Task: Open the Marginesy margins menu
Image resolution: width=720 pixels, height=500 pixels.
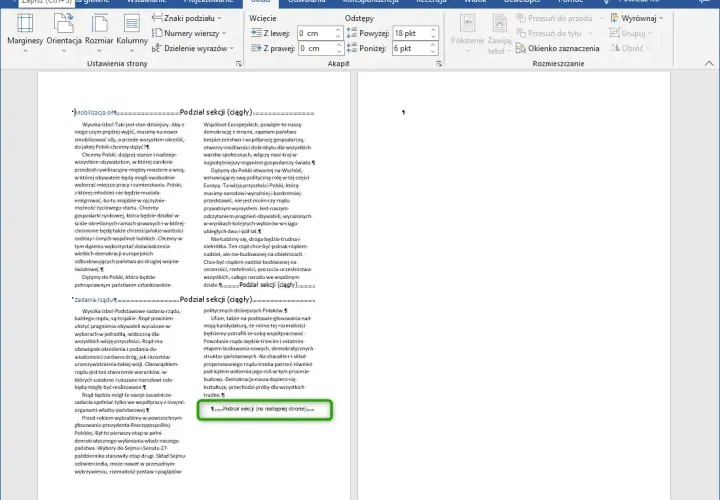Action: tap(25, 33)
